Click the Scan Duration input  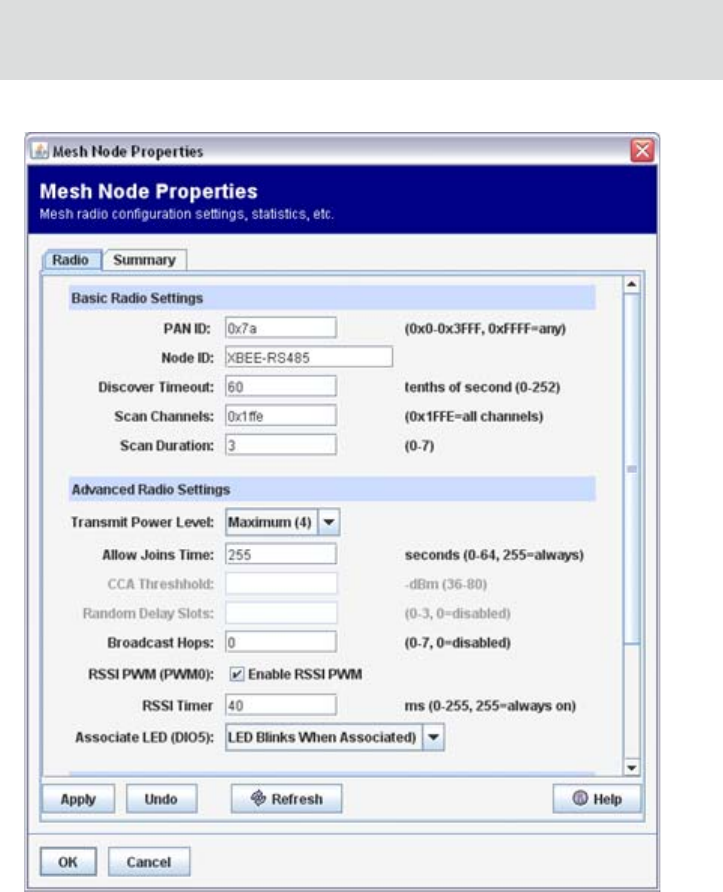pos(280,445)
